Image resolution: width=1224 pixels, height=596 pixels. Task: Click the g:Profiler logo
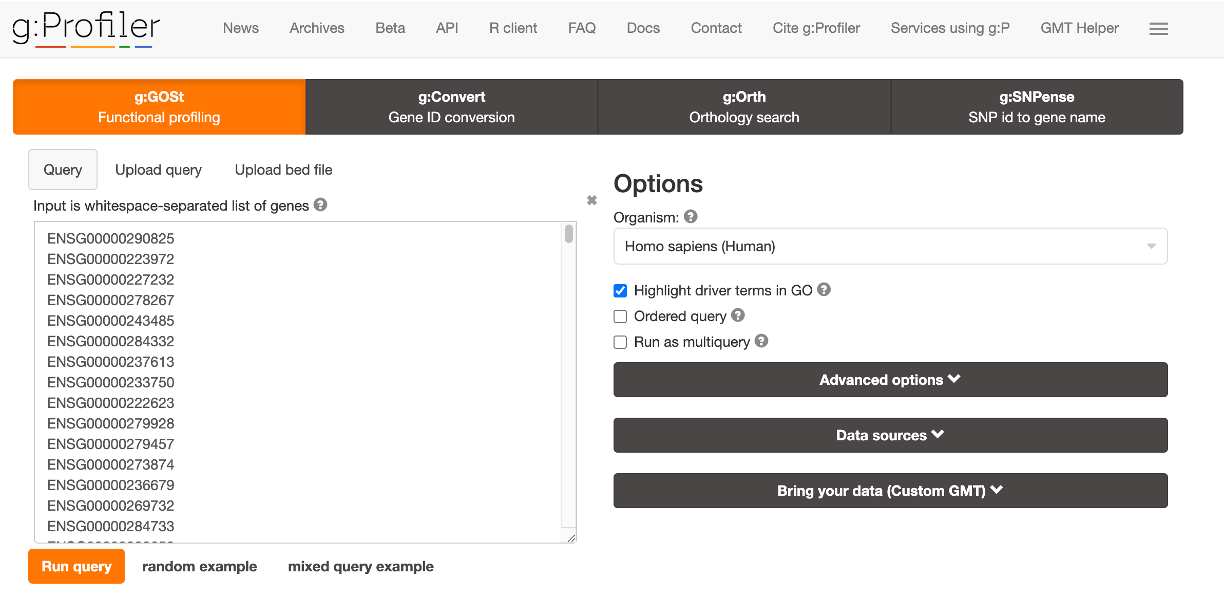pyautogui.click(x=85, y=28)
